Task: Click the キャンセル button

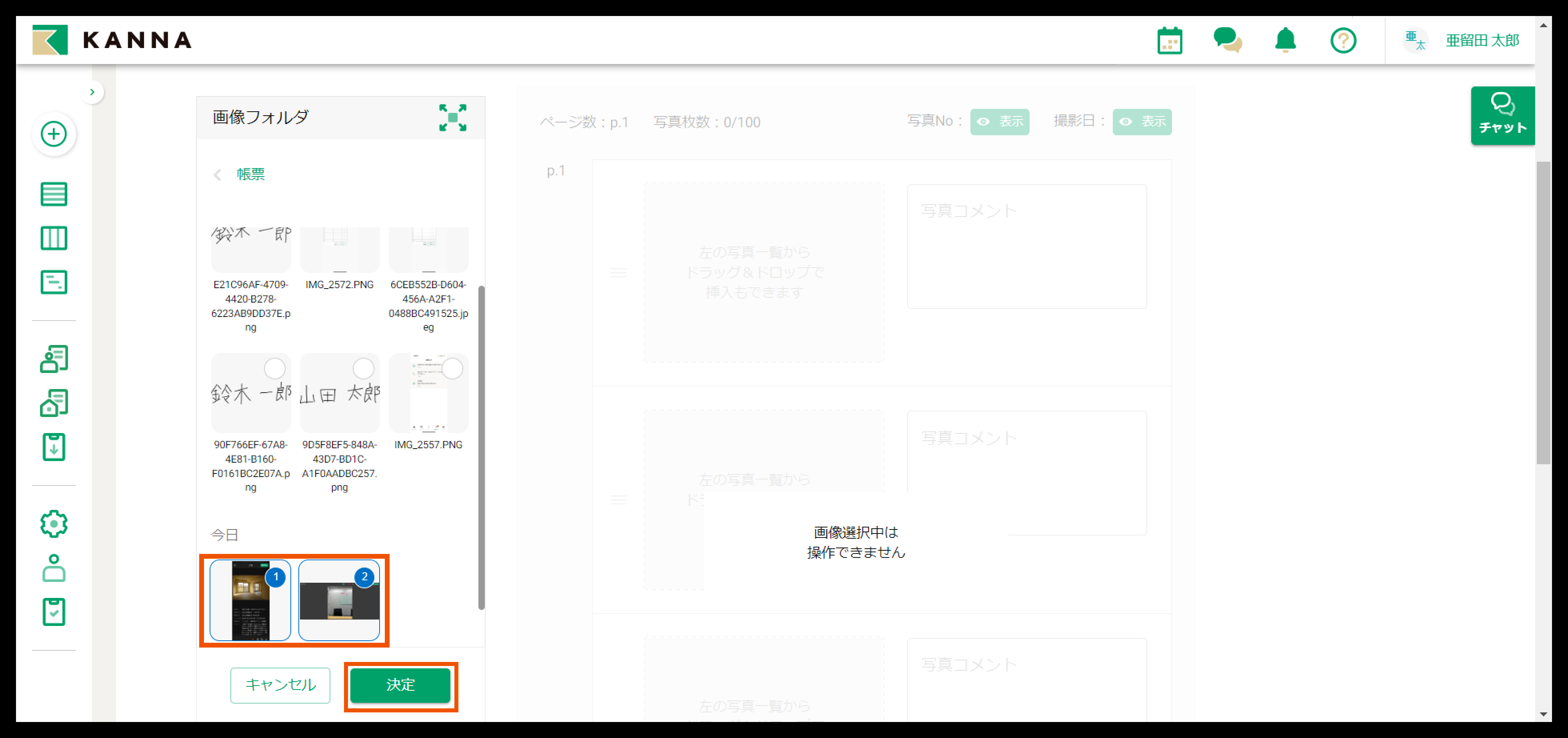Action: click(280, 685)
